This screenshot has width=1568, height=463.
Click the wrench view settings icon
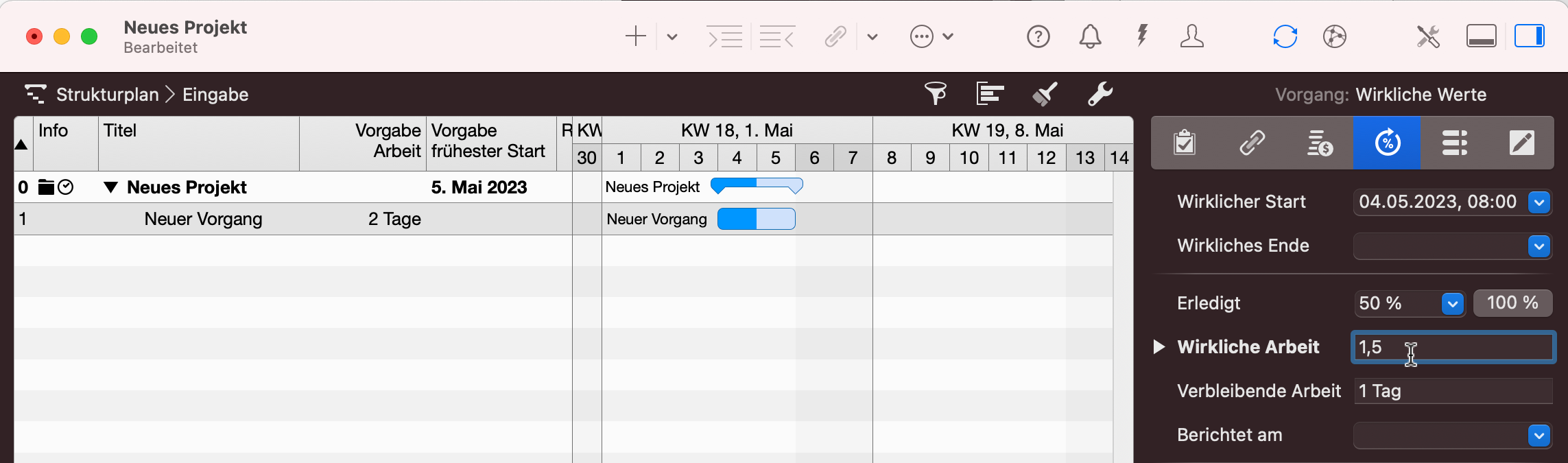(1100, 93)
